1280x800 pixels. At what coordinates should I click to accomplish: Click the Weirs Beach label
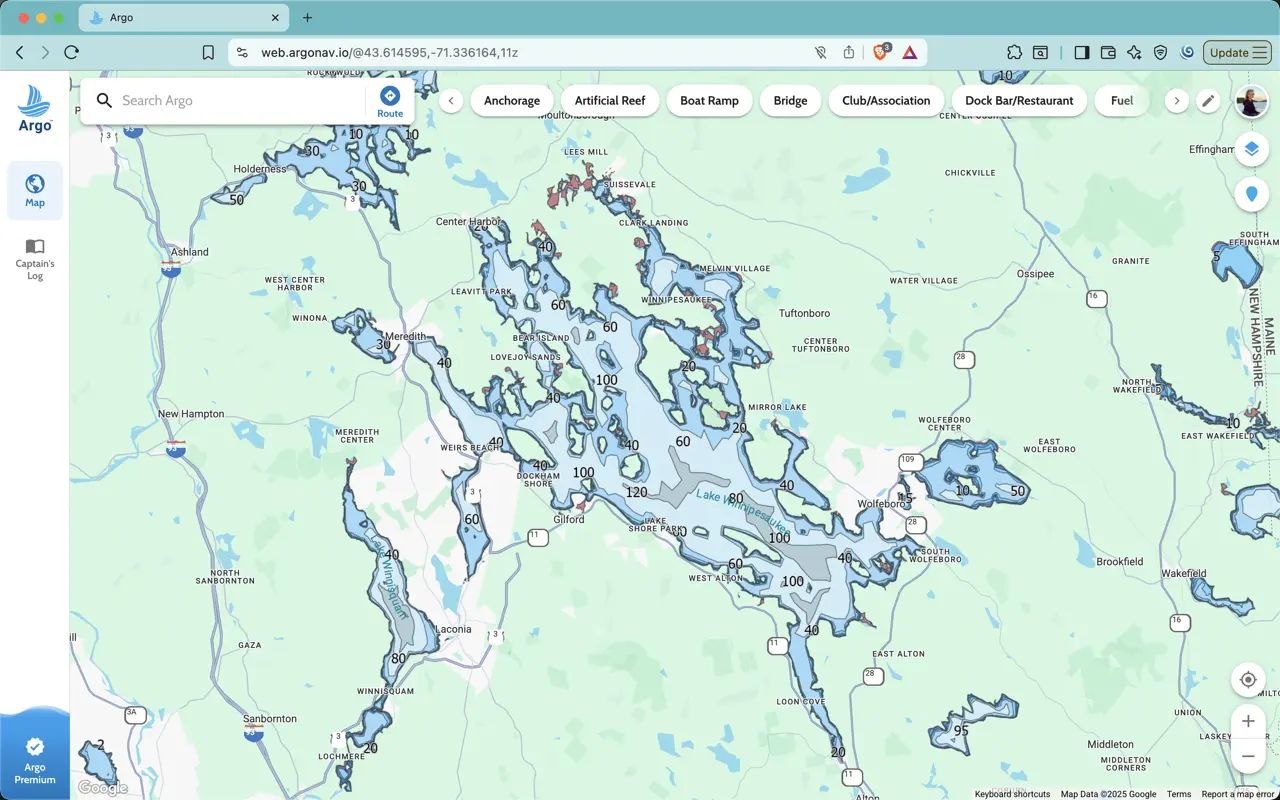coord(470,448)
